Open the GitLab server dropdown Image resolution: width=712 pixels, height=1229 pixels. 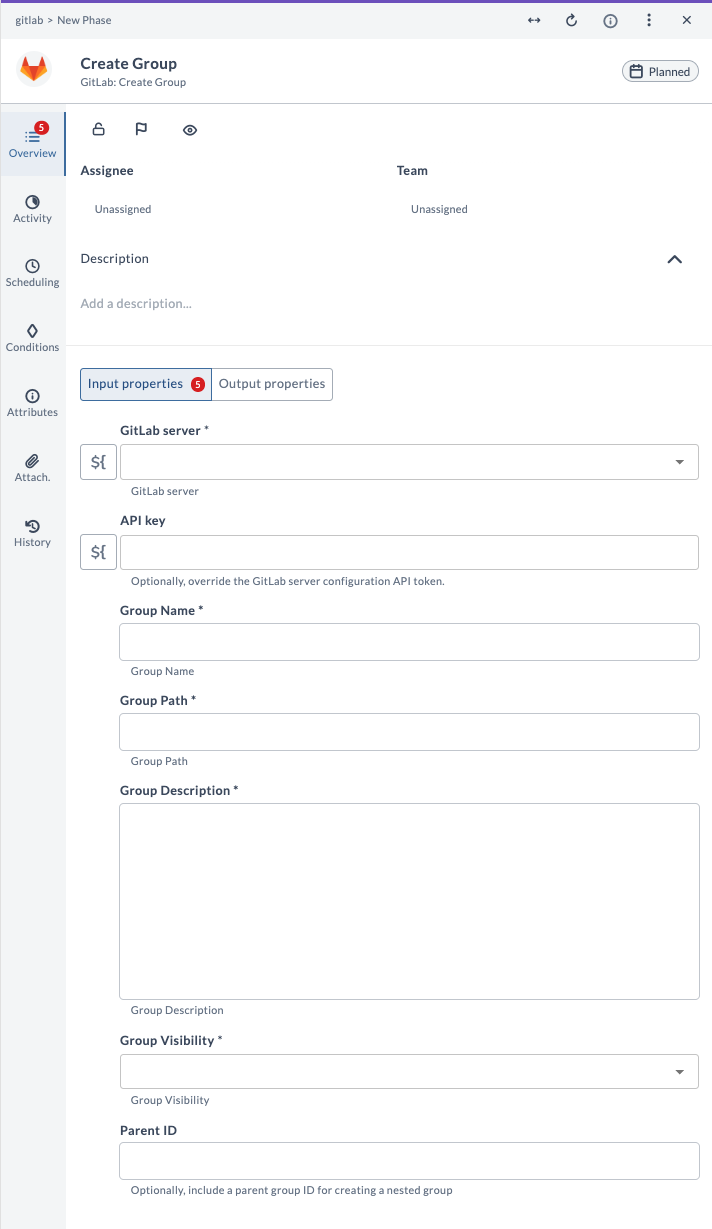tap(409, 462)
